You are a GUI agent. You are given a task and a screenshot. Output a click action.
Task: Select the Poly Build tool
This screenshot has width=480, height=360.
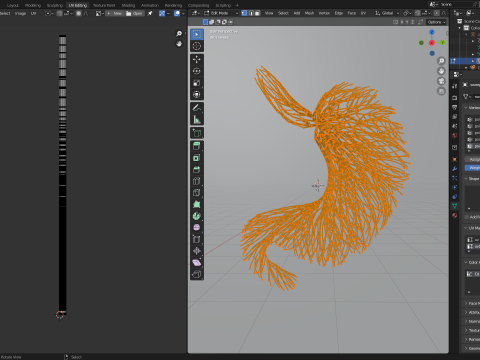click(197, 204)
